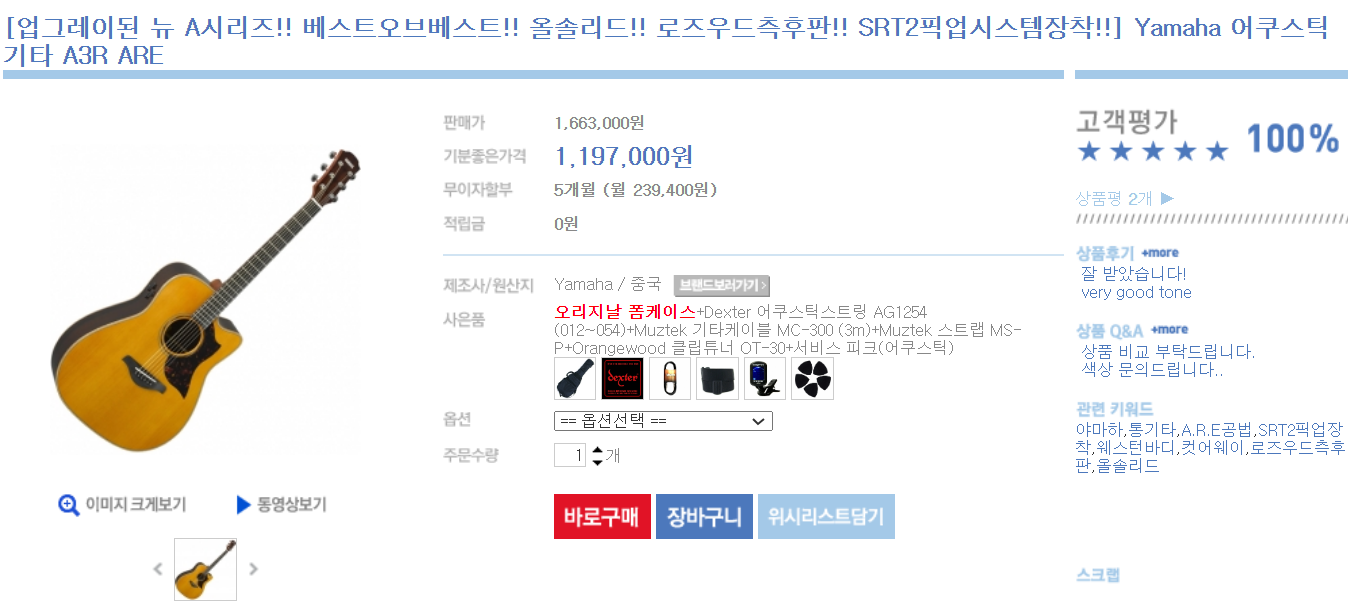Increase order quantity with up arrow
The image size is (1350, 606).
click(598, 450)
